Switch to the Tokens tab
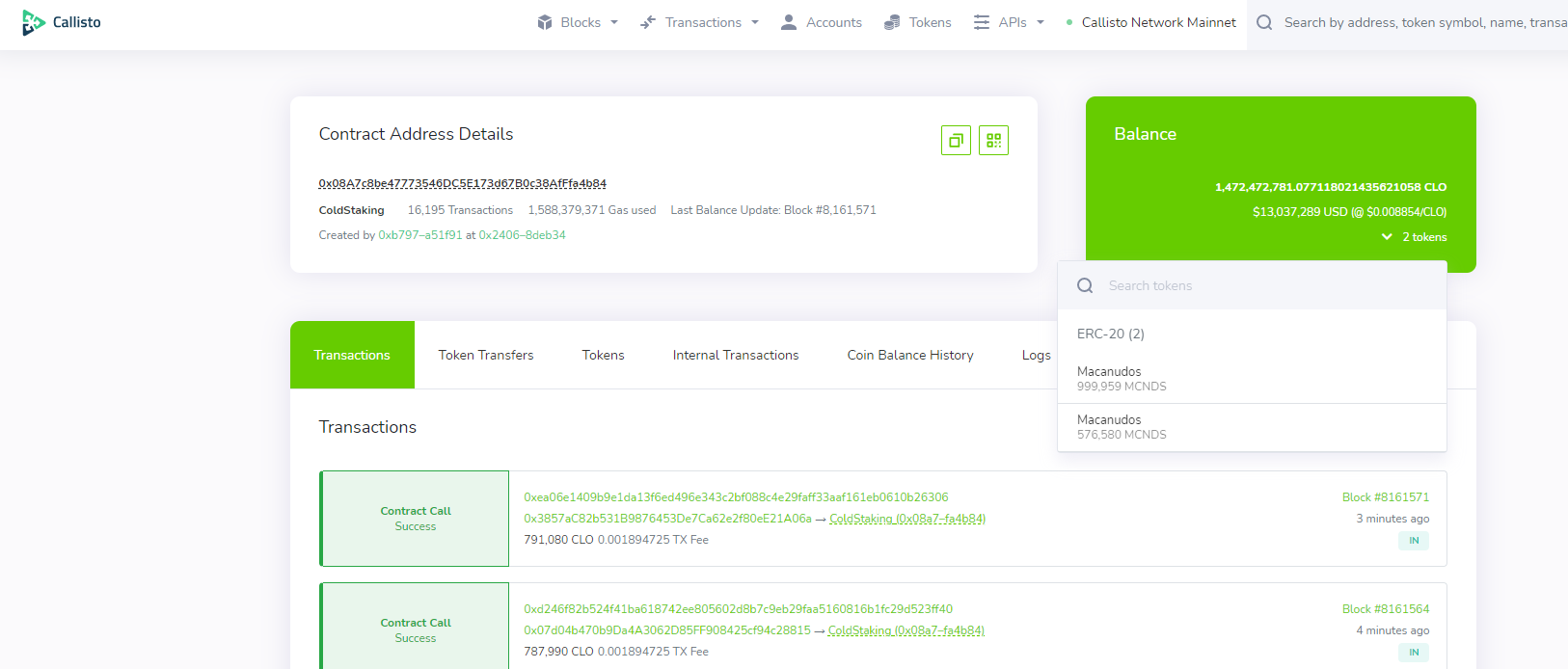This screenshot has width=1568, height=669. point(604,355)
